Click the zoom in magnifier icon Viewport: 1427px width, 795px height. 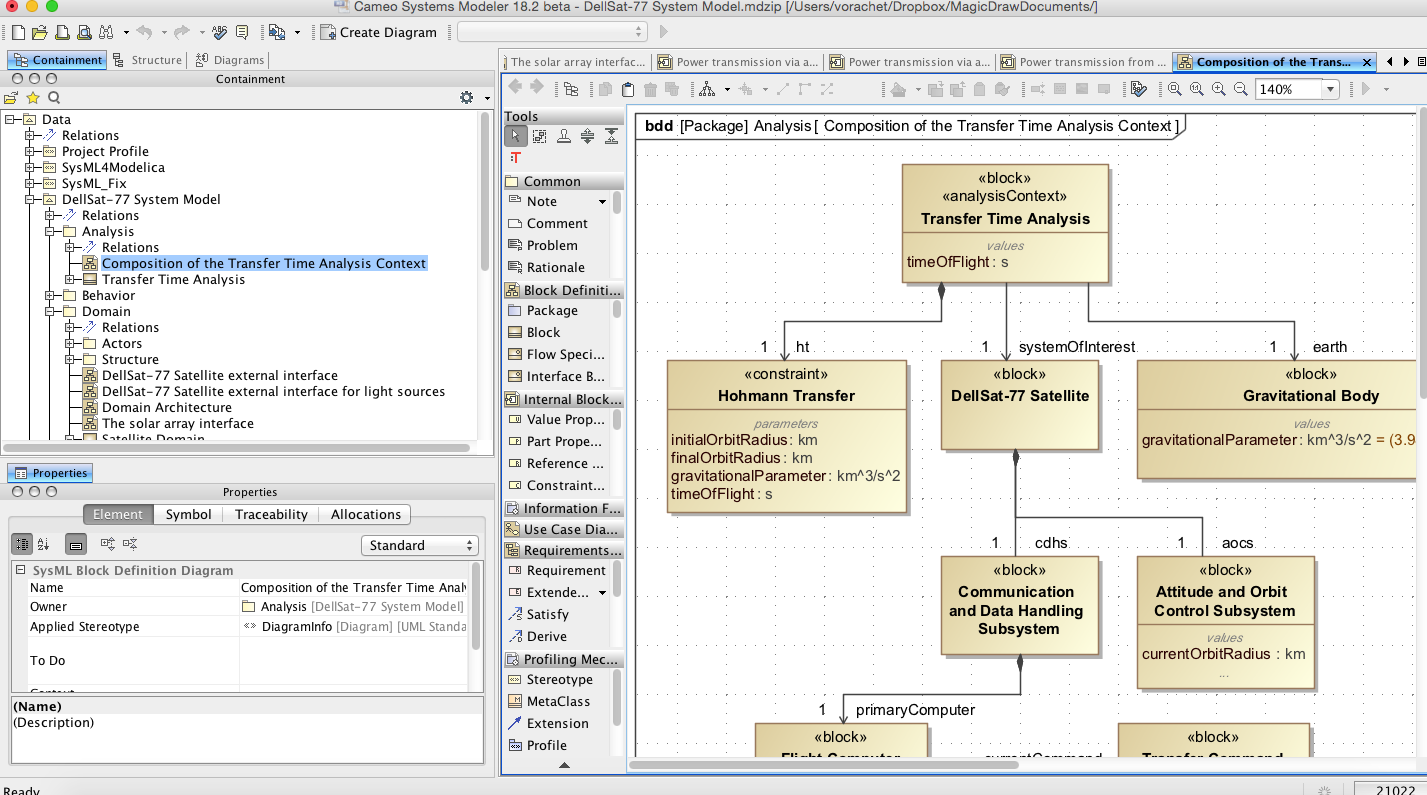click(1218, 89)
